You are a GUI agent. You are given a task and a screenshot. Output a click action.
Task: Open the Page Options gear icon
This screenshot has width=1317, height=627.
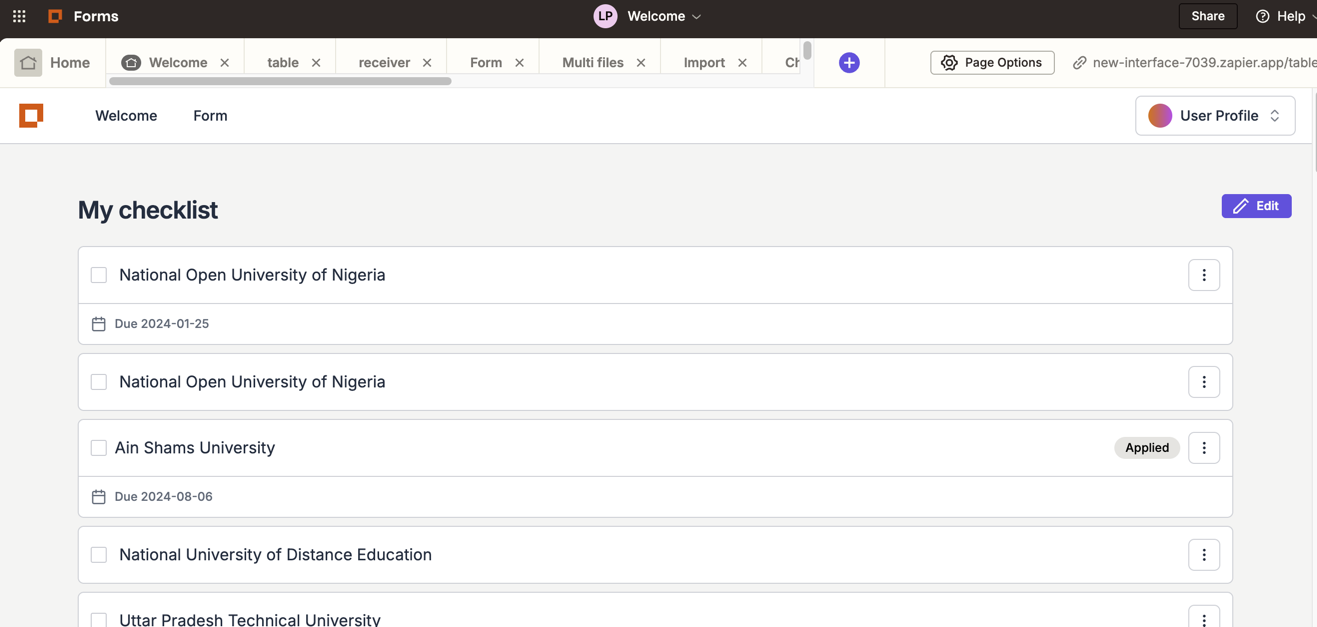pyautogui.click(x=948, y=62)
